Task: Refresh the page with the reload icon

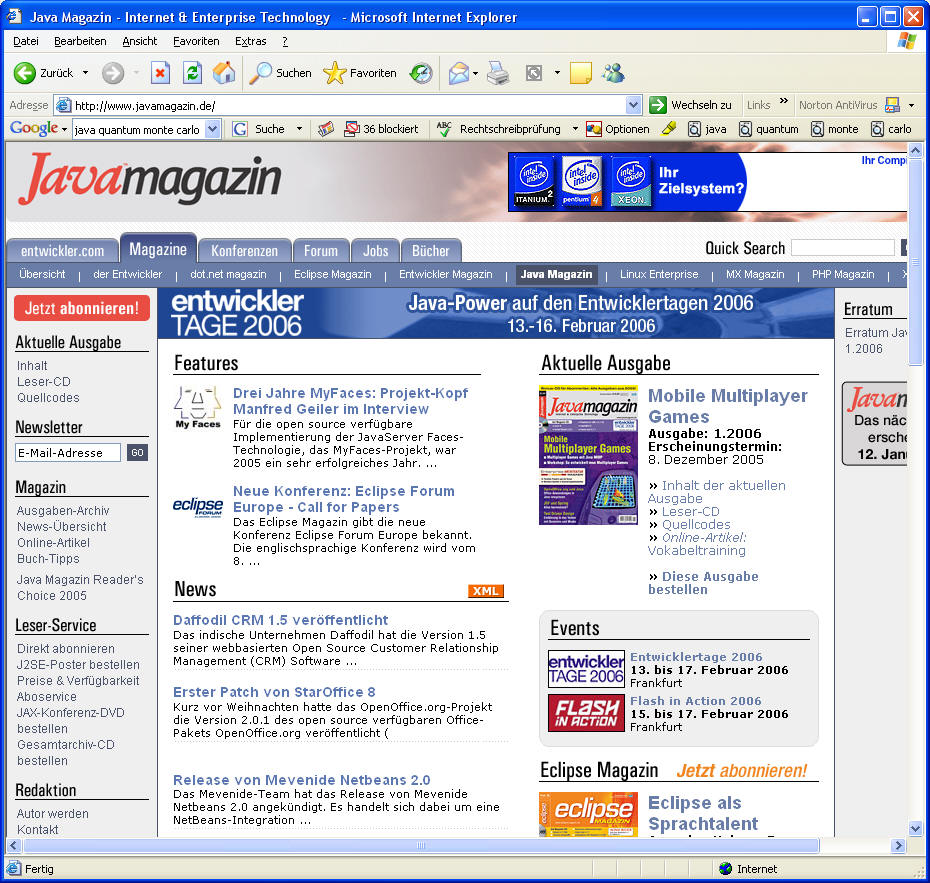Action: tap(192, 73)
